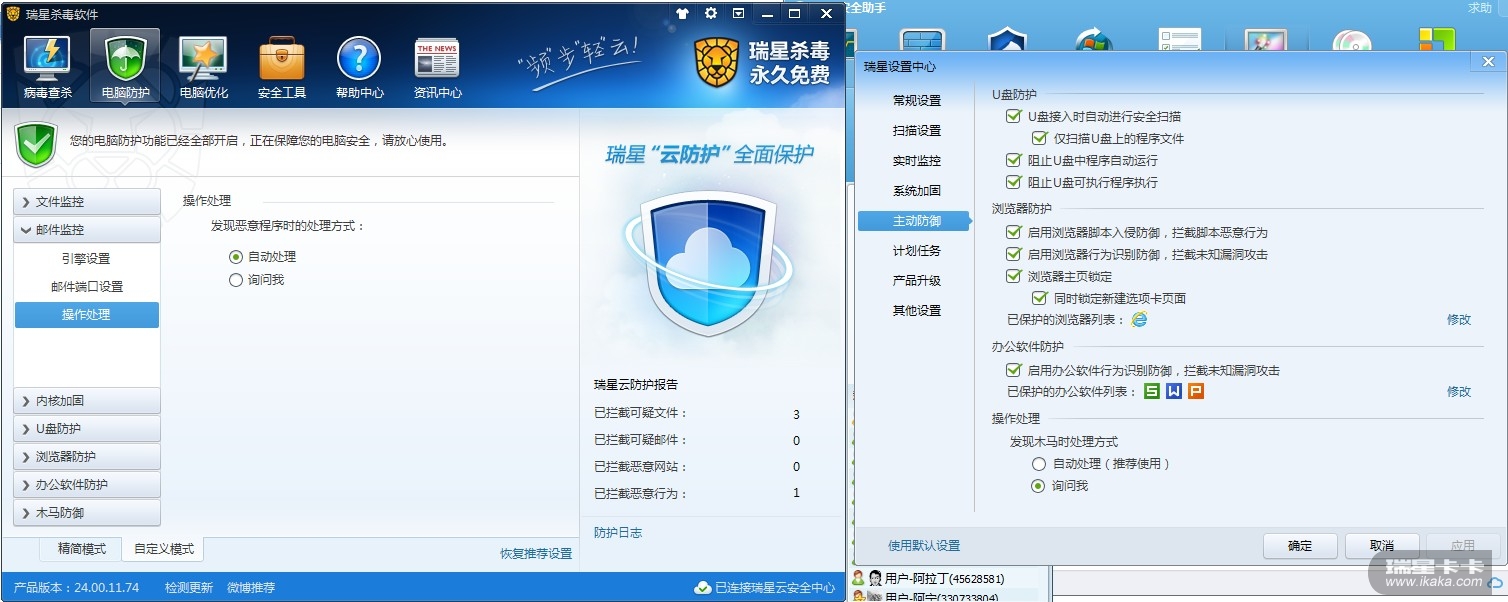Open 引擎设置 under mail monitoring
The height and width of the screenshot is (602, 1508).
pos(86,259)
